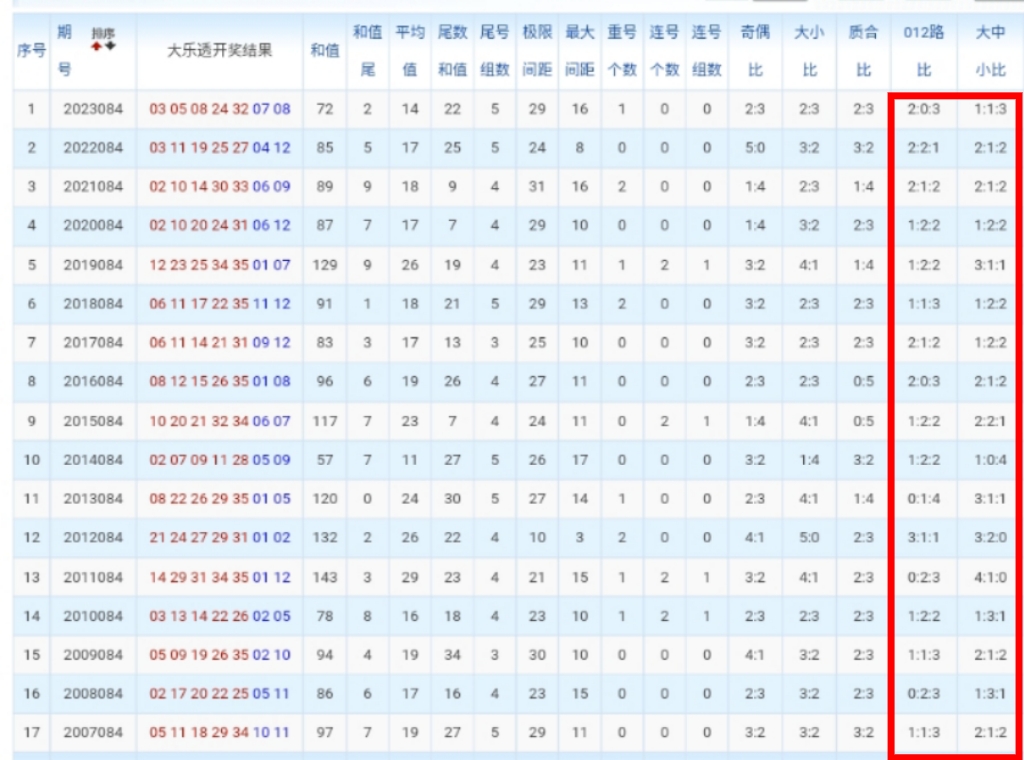Screen dimensions: 1024x760
Task: Click draw result 12 23 25 34 35 01 07
Action: 219,265
